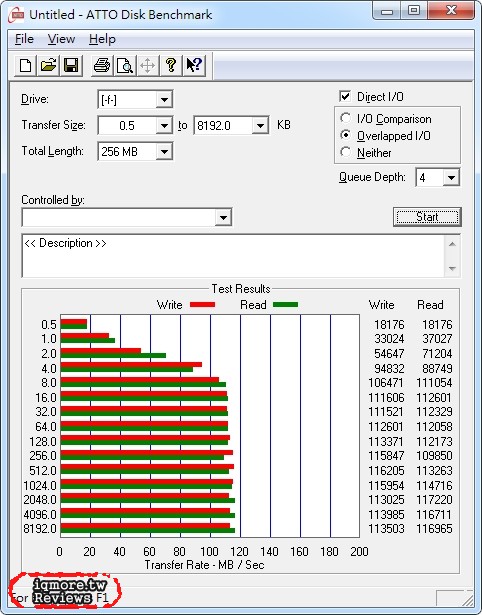482x615 pixels.
Task: Click the Write value 18176 for 0.5 KB
Action: pyautogui.click(x=389, y=325)
